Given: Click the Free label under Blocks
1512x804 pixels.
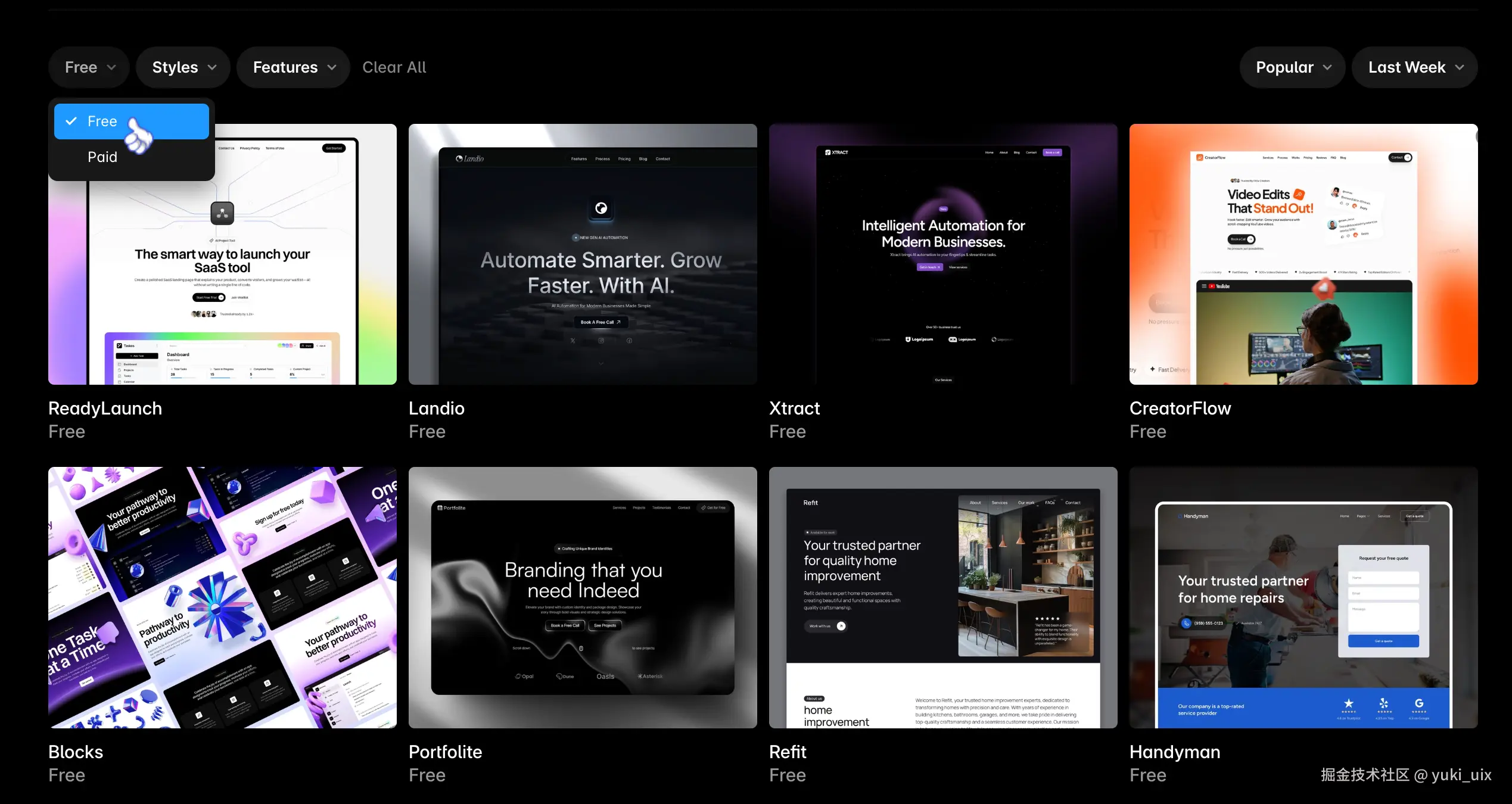Looking at the screenshot, I should (x=67, y=775).
